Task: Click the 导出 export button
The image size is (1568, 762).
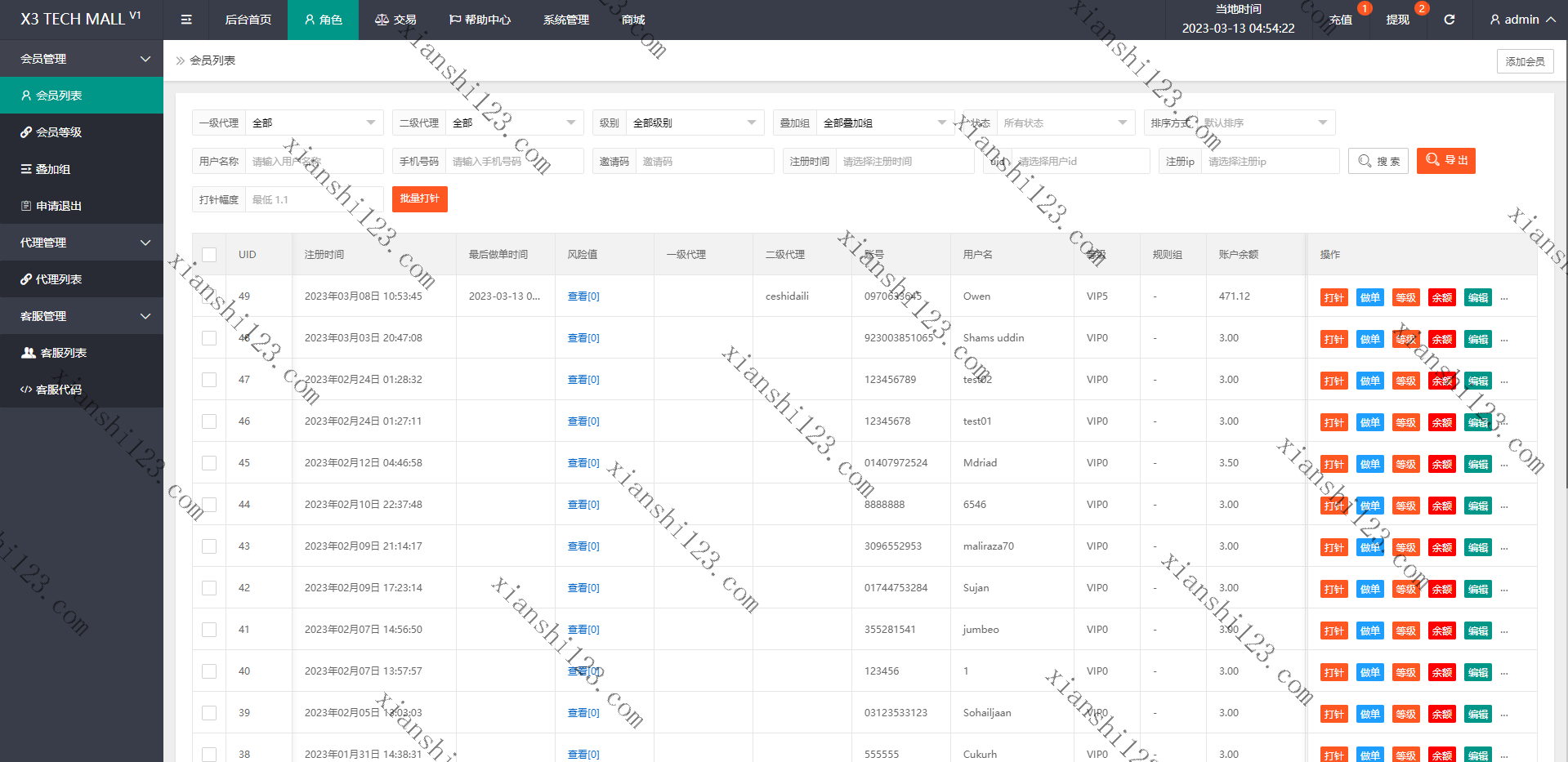Action: coord(1446,161)
